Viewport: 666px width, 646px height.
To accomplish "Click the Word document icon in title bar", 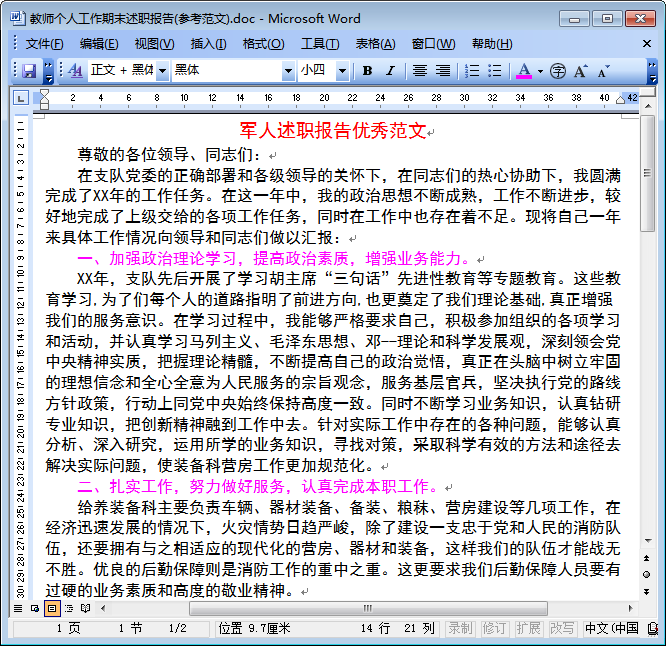I will pos(17,18).
